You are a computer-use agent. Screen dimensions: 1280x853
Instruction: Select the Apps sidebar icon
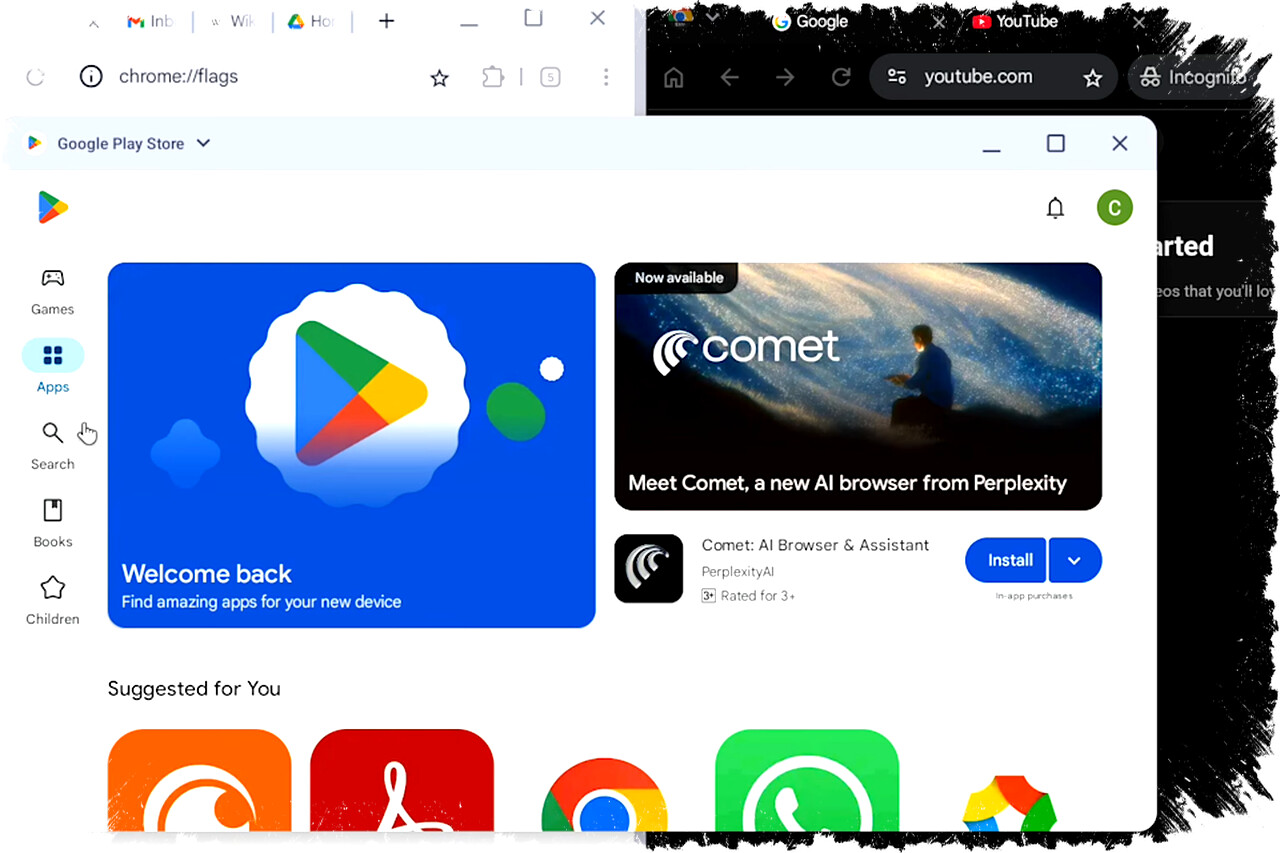pyautogui.click(x=52, y=356)
